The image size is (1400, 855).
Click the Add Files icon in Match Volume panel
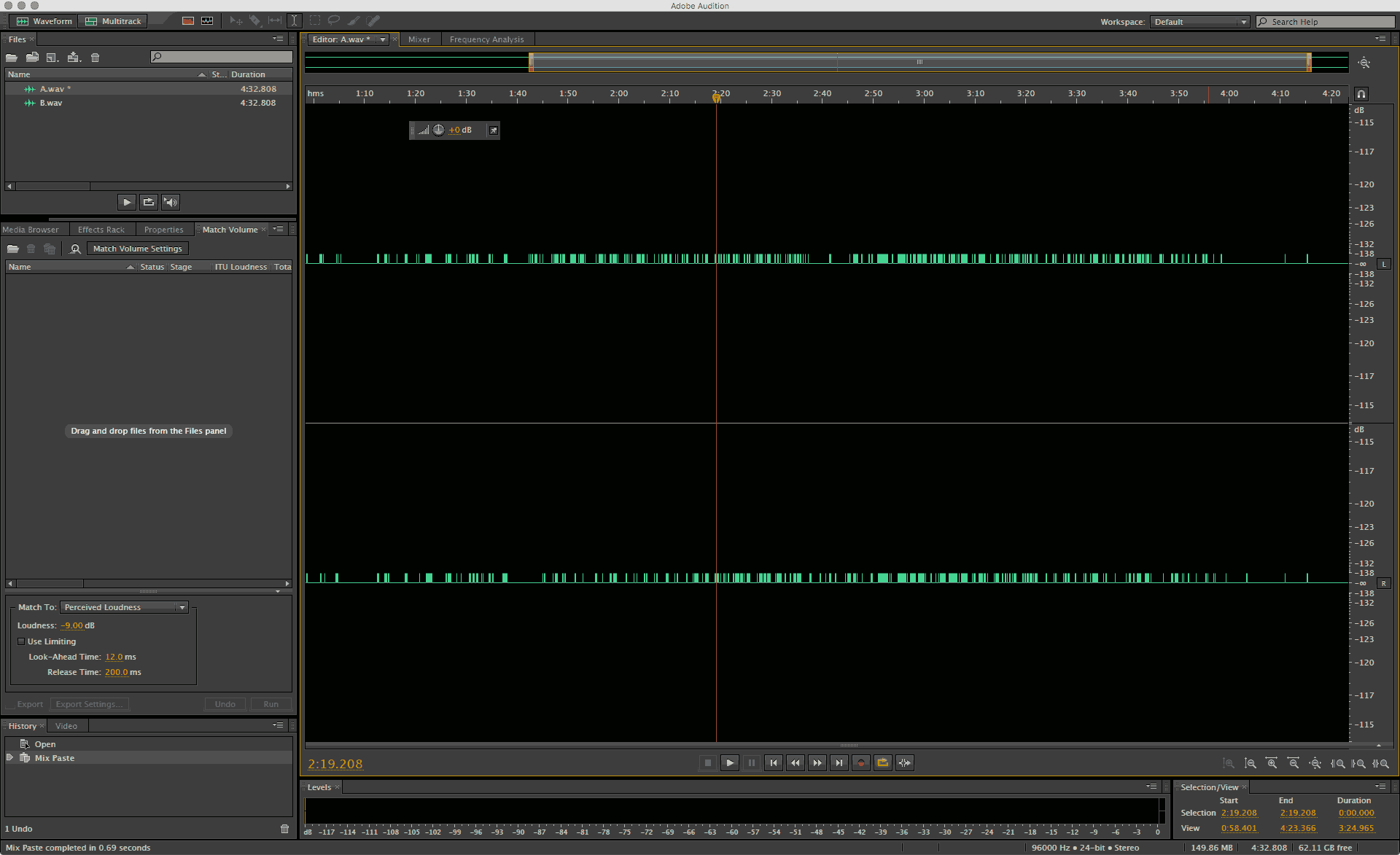[12, 249]
